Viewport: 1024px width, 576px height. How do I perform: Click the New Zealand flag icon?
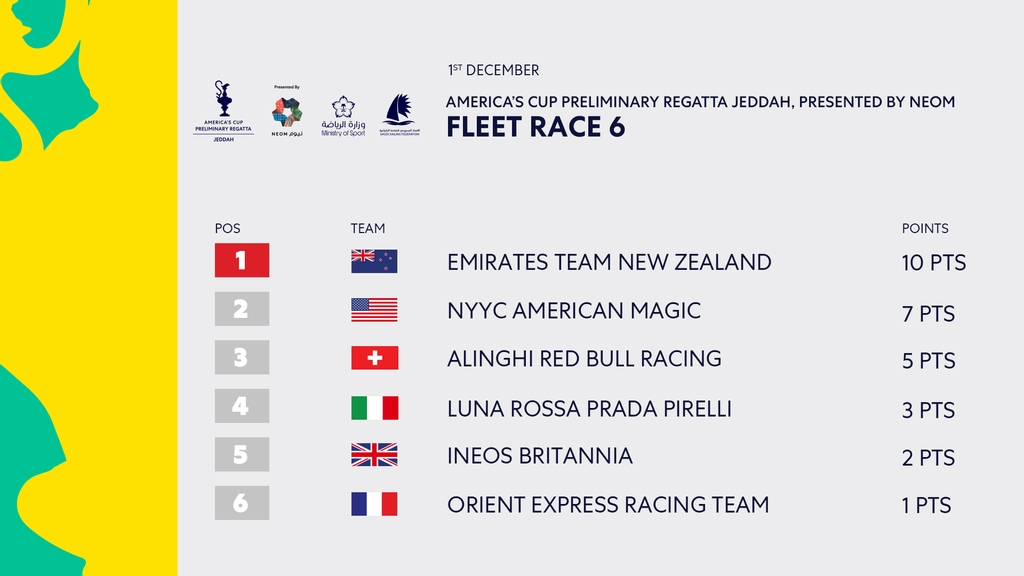pos(374,261)
